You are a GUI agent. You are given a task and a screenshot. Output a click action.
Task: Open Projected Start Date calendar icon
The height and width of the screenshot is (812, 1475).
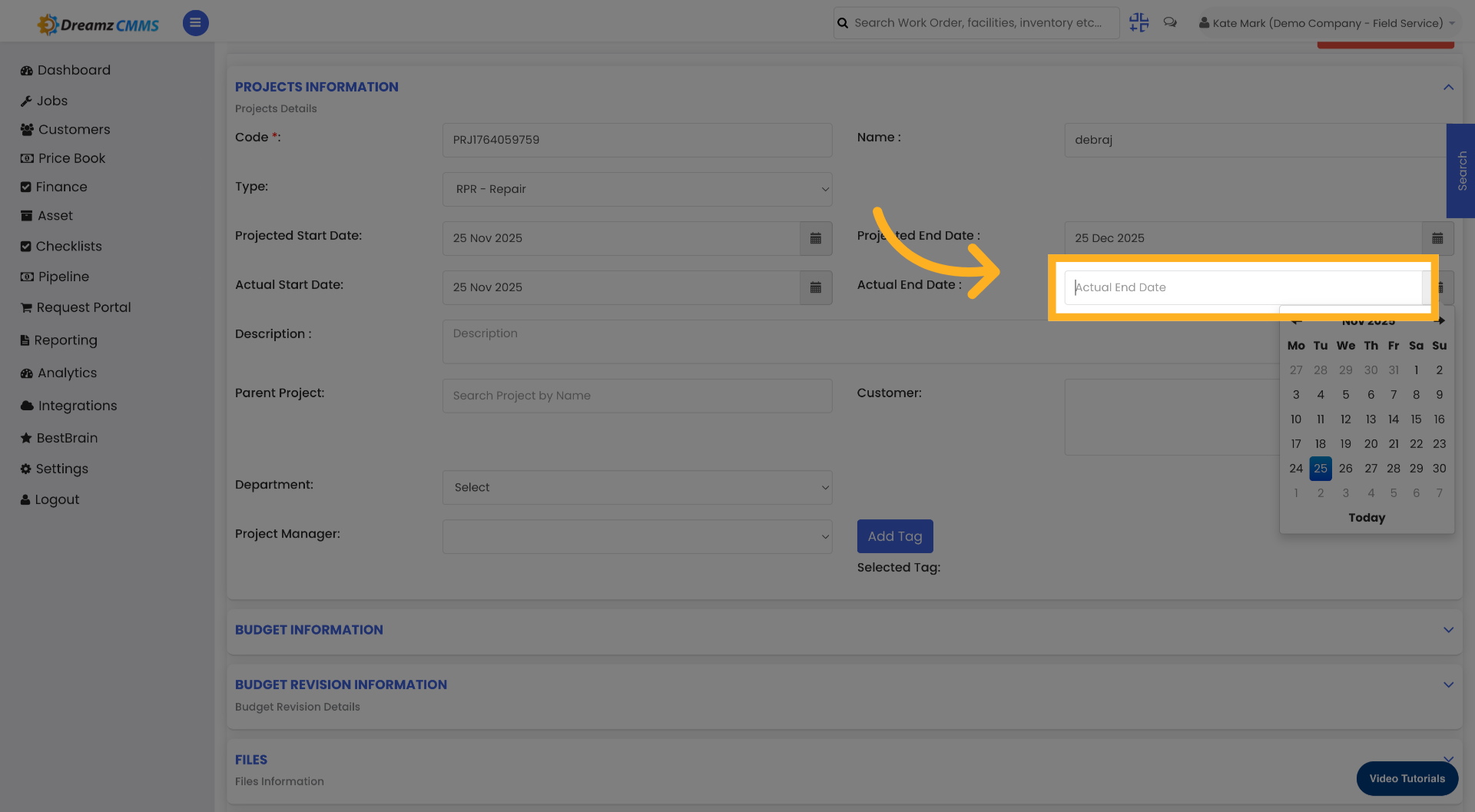click(816, 238)
